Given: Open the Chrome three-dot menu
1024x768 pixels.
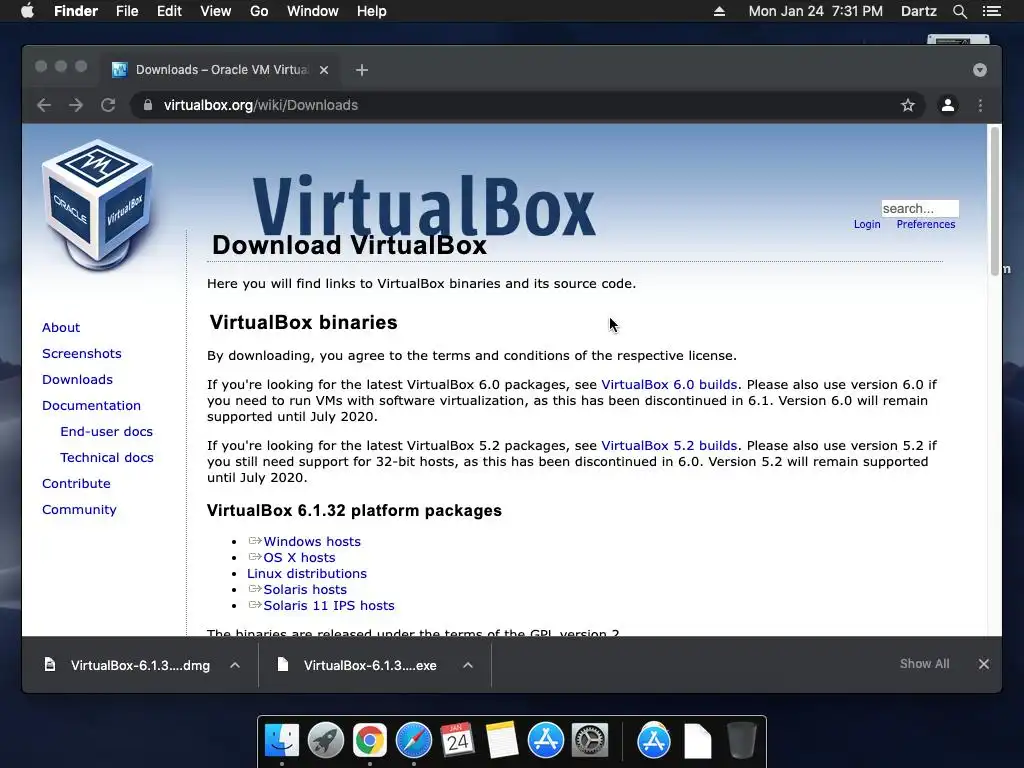Looking at the screenshot, I should [980, 105].
